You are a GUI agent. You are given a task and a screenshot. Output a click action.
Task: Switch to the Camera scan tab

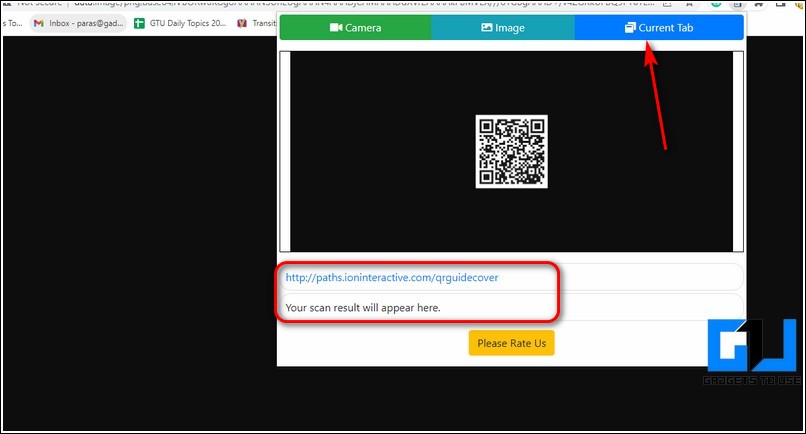coord(355,28)
